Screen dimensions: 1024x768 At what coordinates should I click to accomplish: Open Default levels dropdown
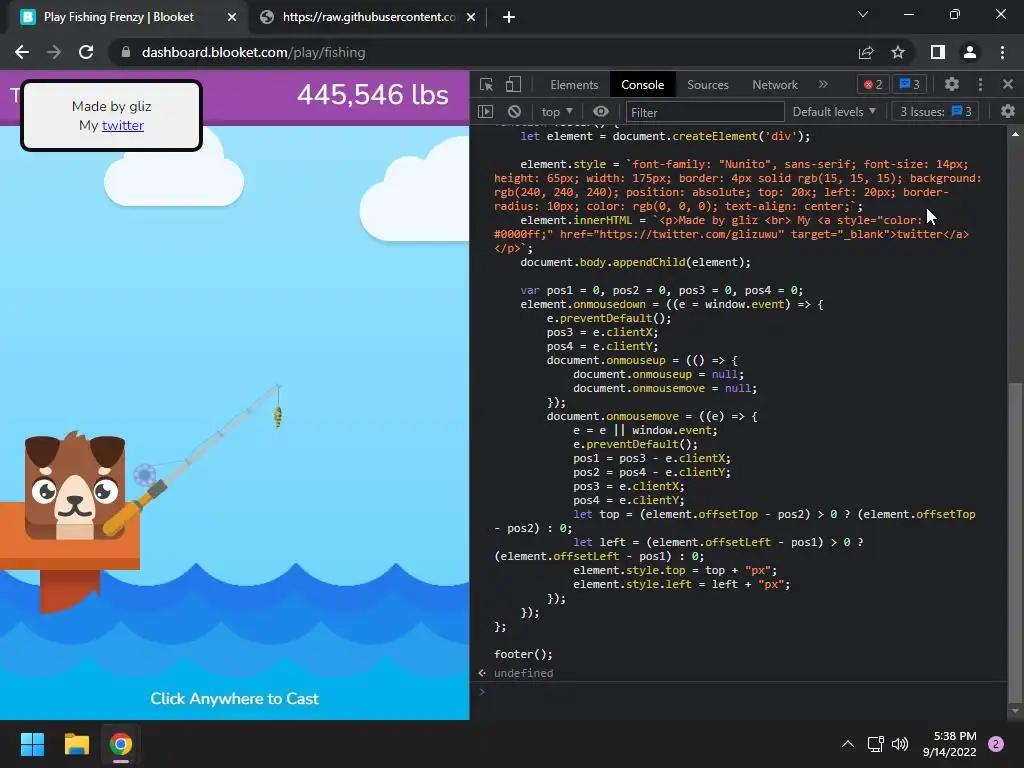[834, 112]
